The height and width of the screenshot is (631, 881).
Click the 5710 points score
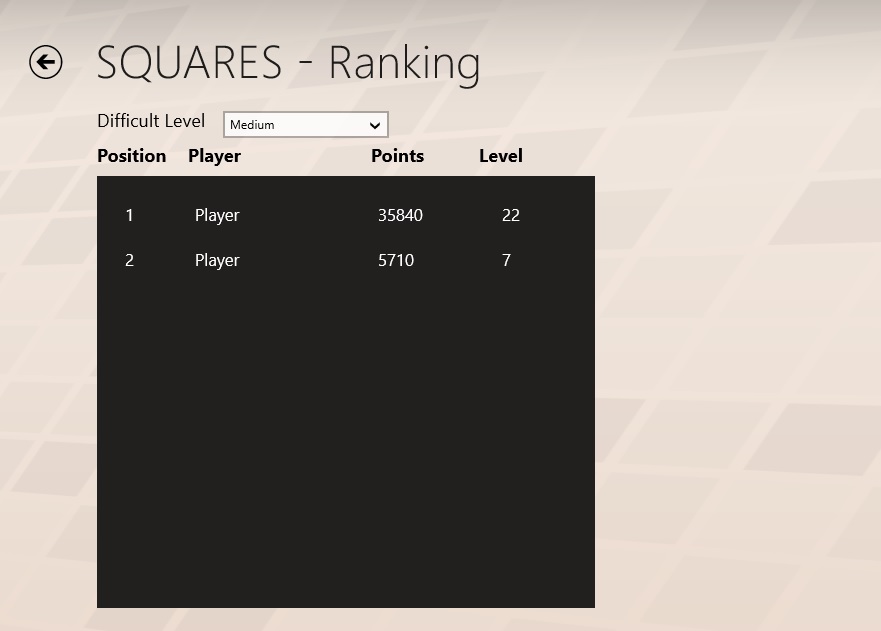pos(396,260)
